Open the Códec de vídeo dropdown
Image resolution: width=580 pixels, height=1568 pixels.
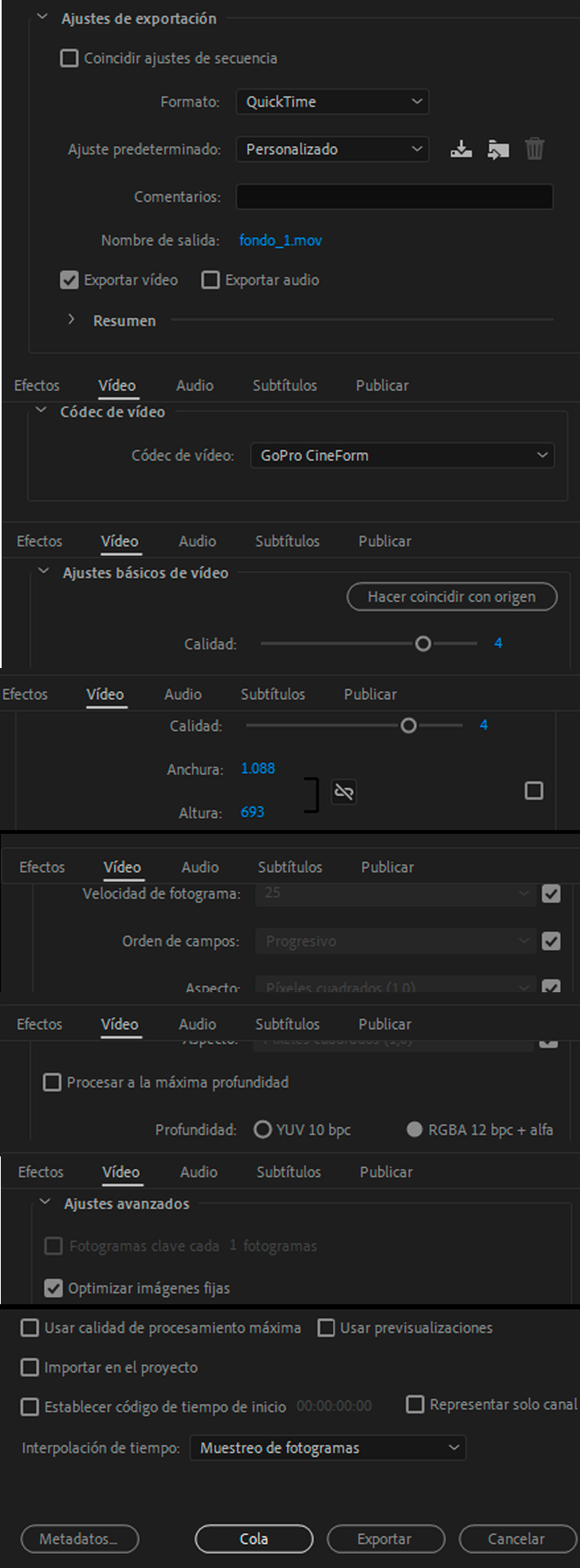402,455
